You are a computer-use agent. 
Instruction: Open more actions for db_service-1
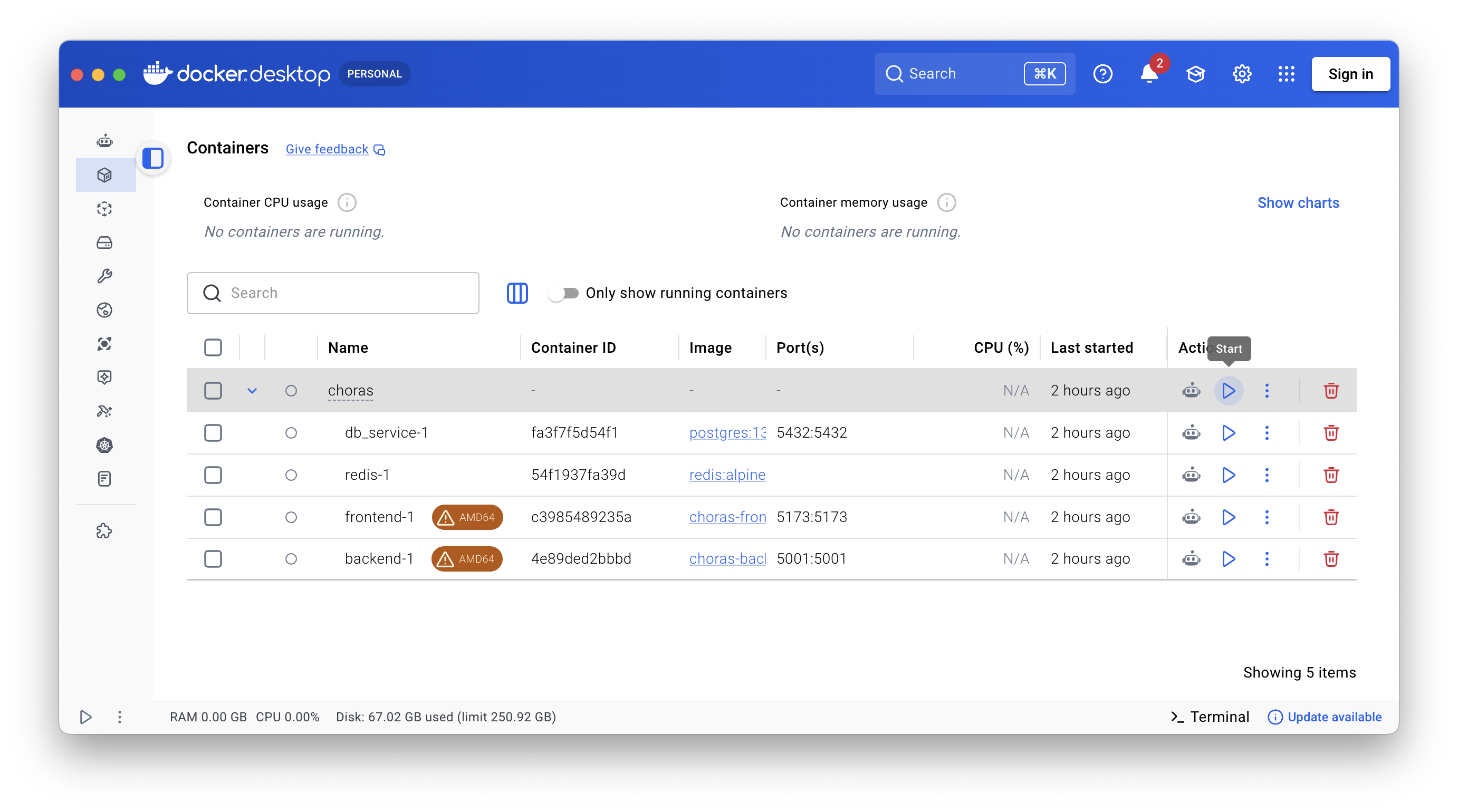1267,433
